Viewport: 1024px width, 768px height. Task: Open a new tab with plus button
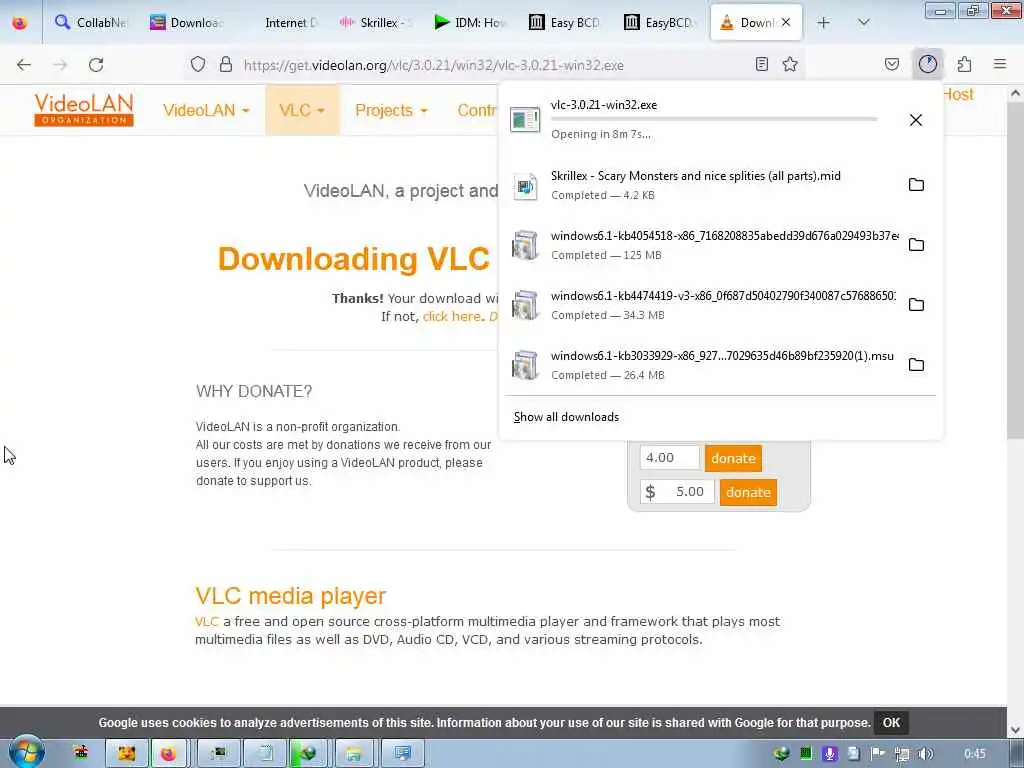point(824,22)
